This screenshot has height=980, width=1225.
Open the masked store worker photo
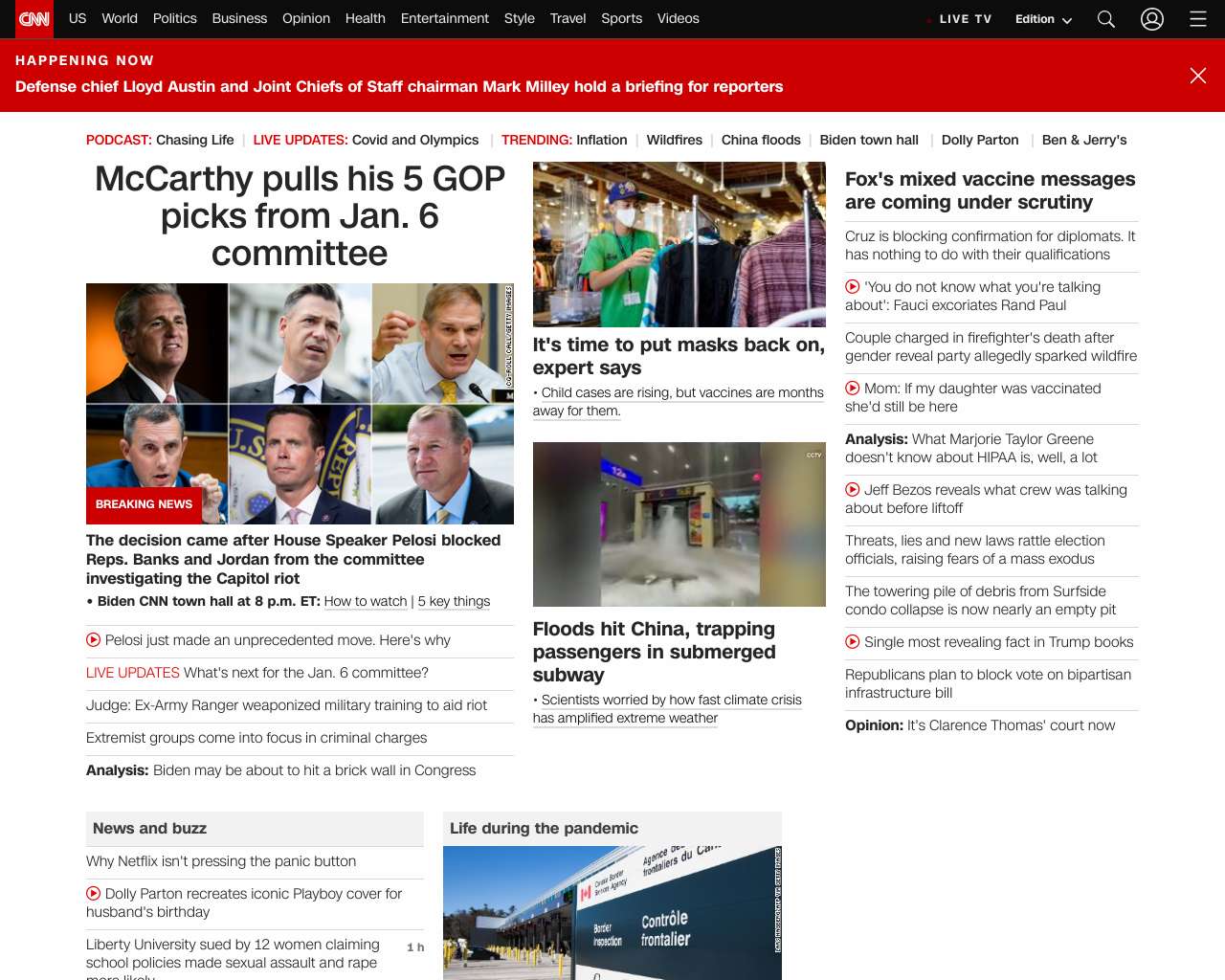[x=679, y=244]
